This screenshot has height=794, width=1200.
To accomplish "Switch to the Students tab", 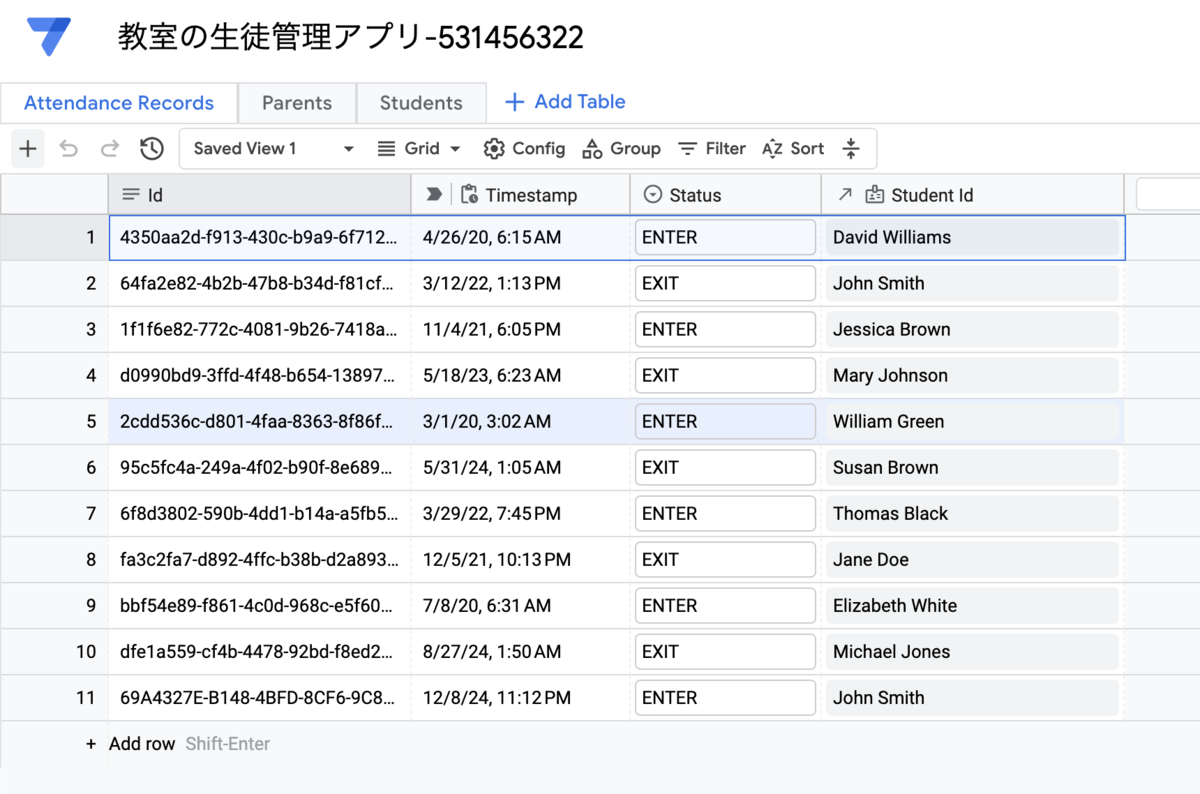I will click(421, 103).
